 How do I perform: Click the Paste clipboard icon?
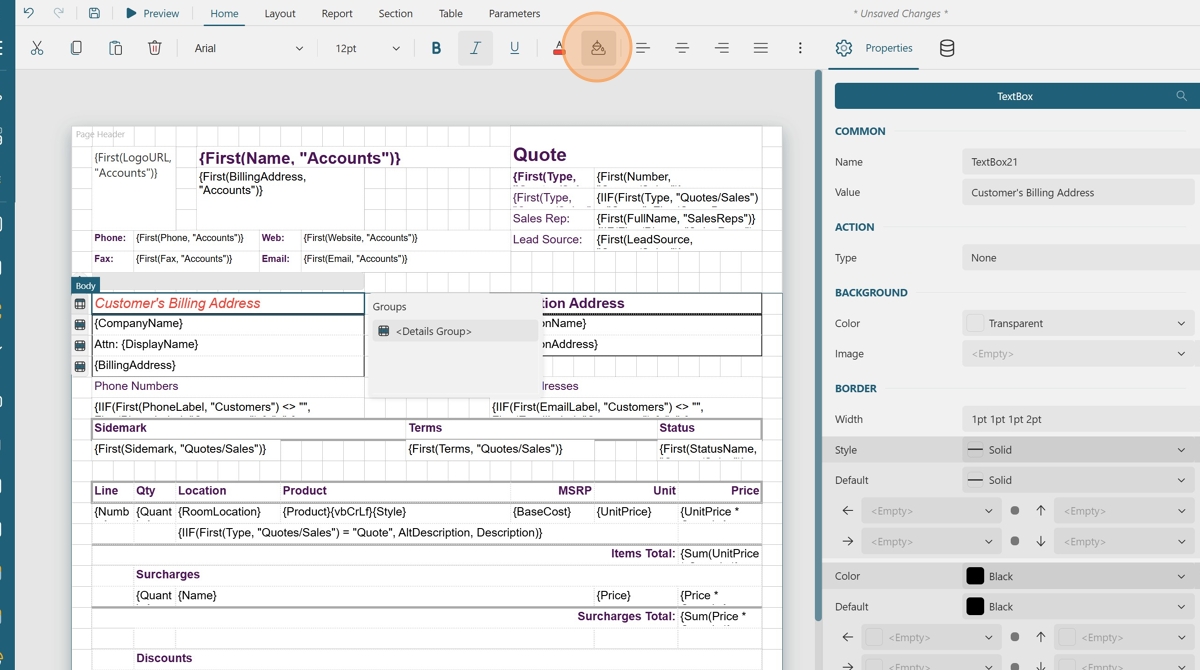tap(115, 48)
